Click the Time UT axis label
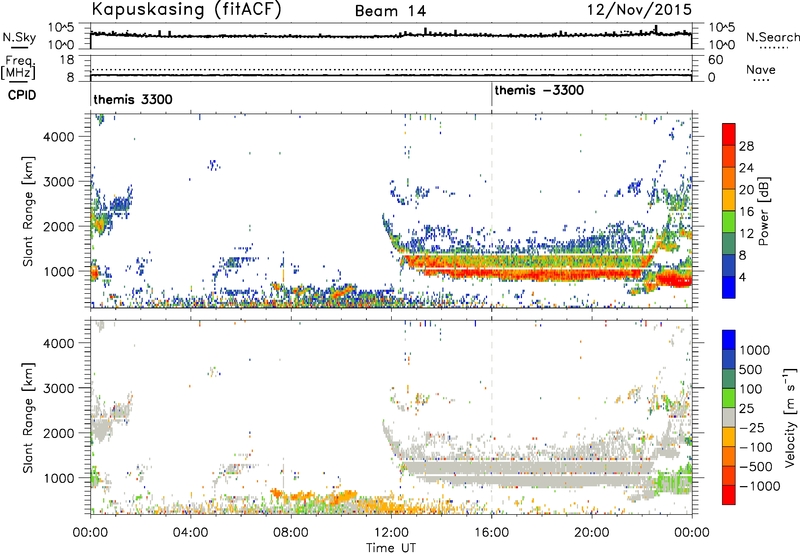This screenshot has width=800, height=554. tap(391, 548)
